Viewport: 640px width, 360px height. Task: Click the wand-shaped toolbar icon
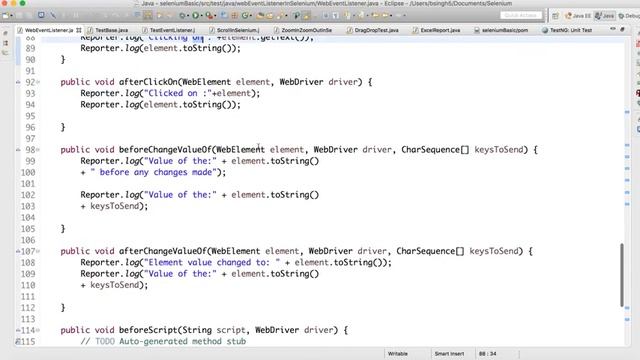[53, 16]
